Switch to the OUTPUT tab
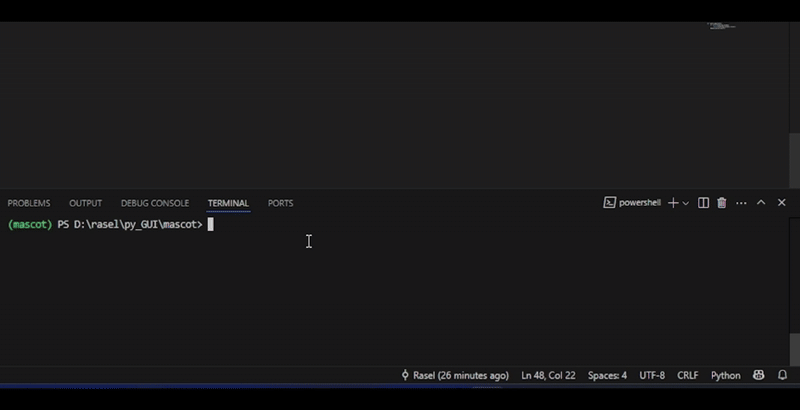800x410 pixels. [85, 203]
